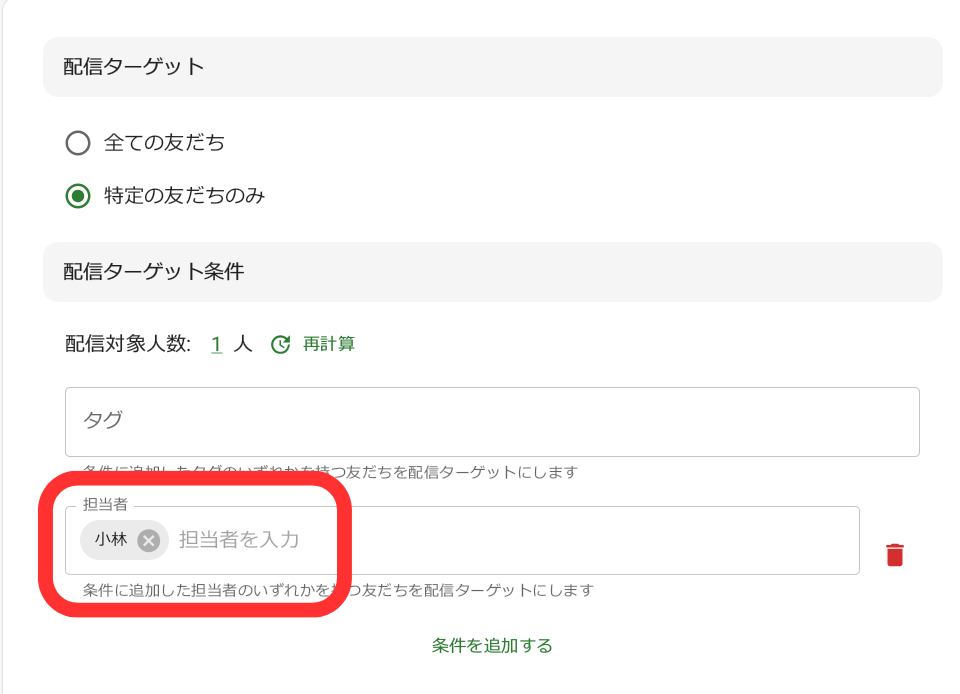Viewport: 960px width, 694px height.
Task: Open the underlined recipient count "1"
Action: click(216, 344)
